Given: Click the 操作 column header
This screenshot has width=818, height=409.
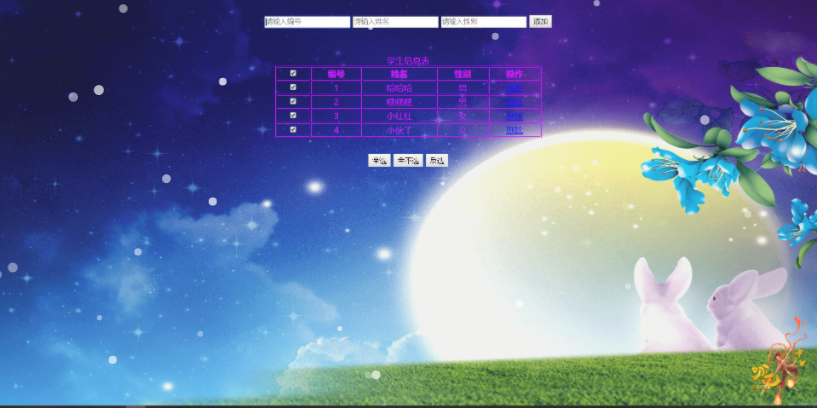Looking at the screenshot, I should (x=514, y=74).
